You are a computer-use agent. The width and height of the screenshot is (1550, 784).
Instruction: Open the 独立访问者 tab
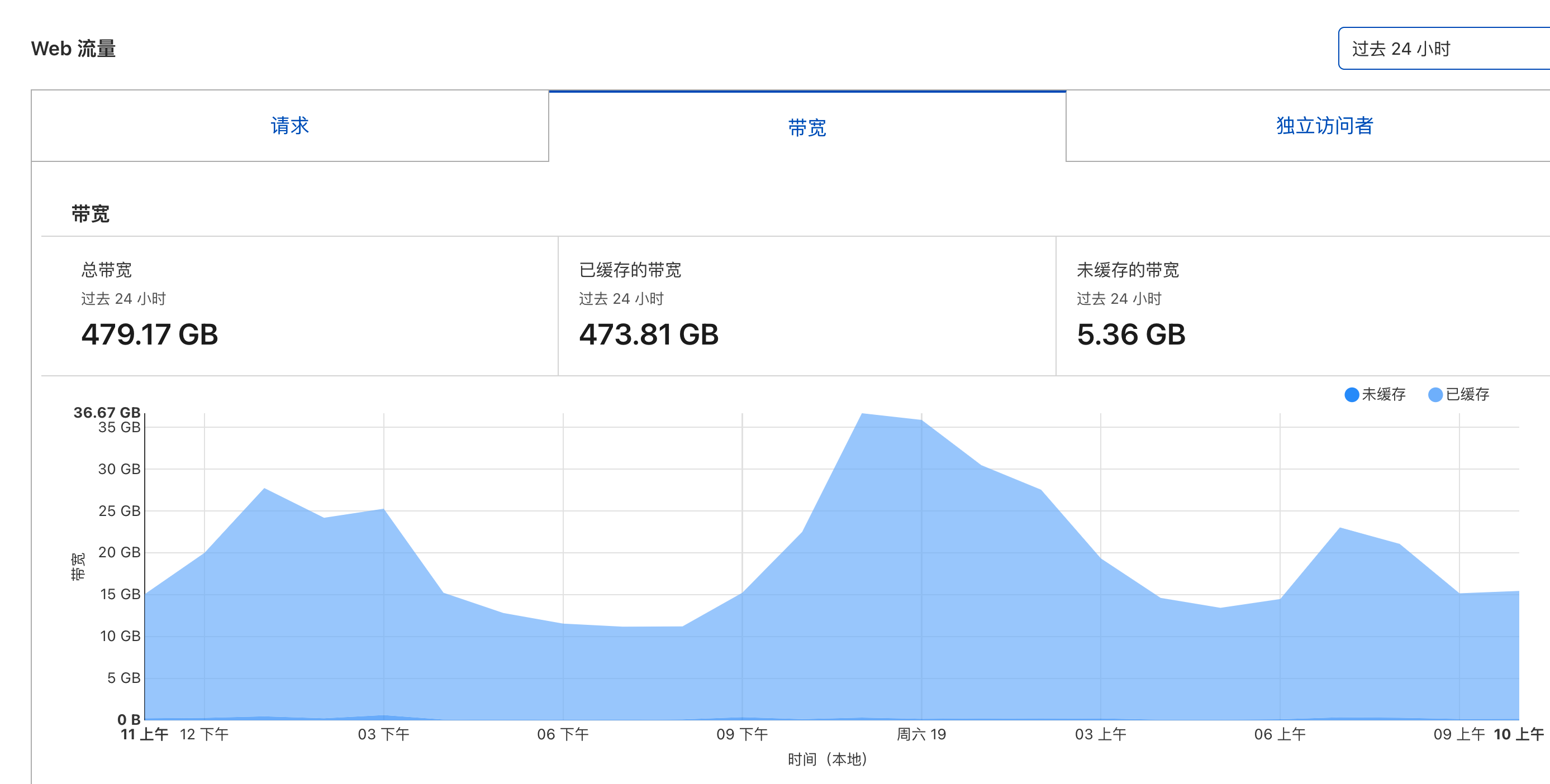coord(1324,126)
